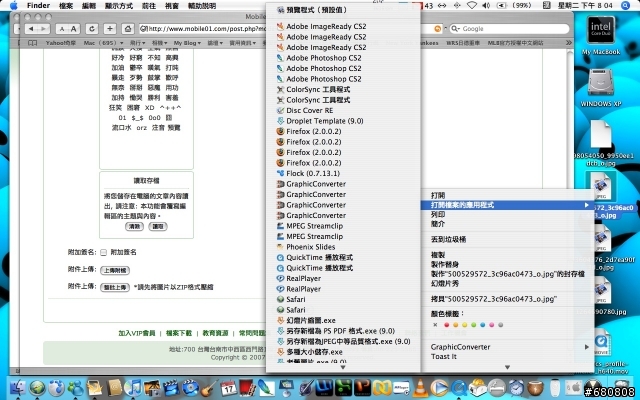Remove color label with the X
Viewport: 640px width, 400px height.
pyautogui.click(x=435, y=325)
